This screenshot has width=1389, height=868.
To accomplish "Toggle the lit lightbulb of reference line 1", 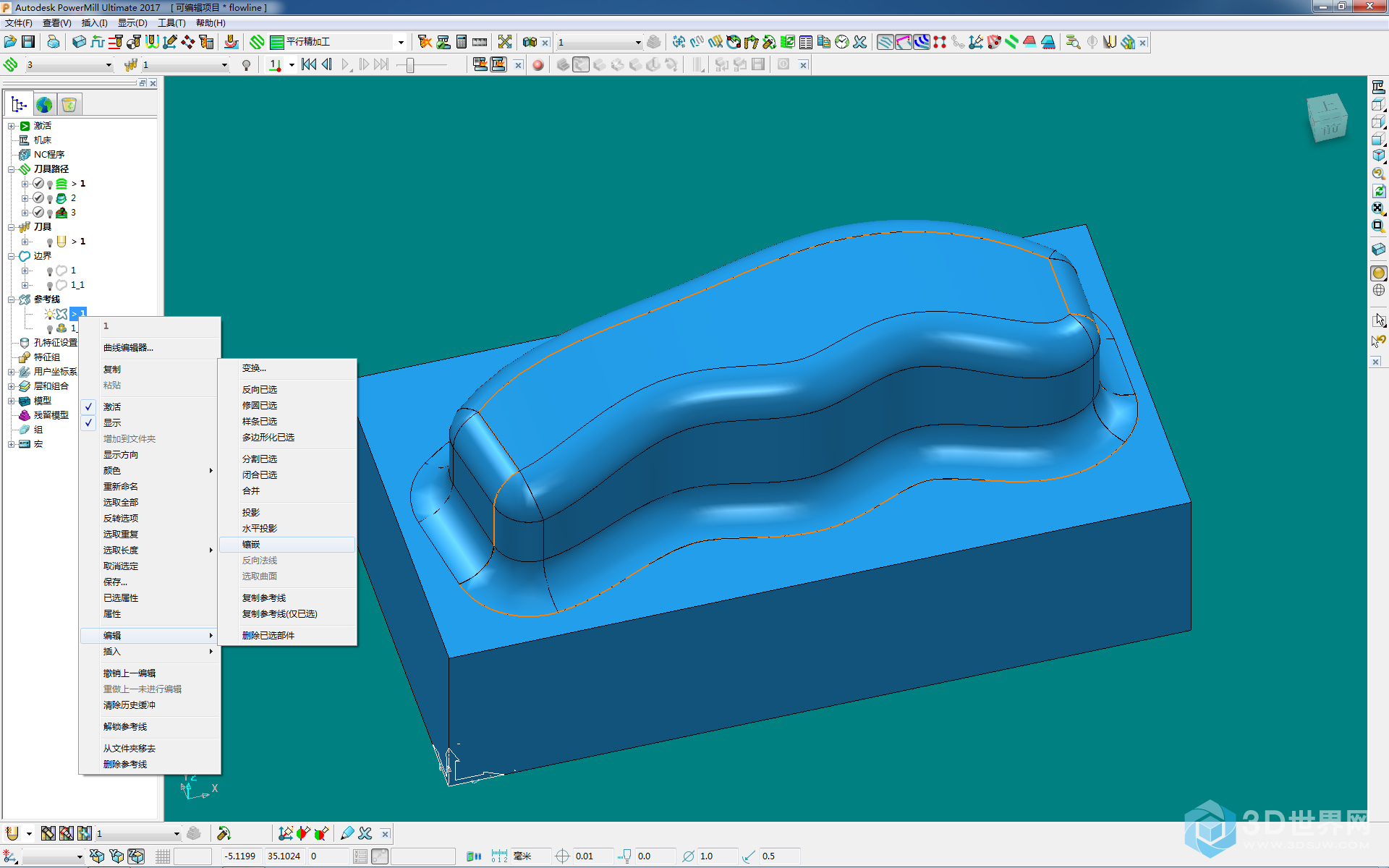I will 50,314.
